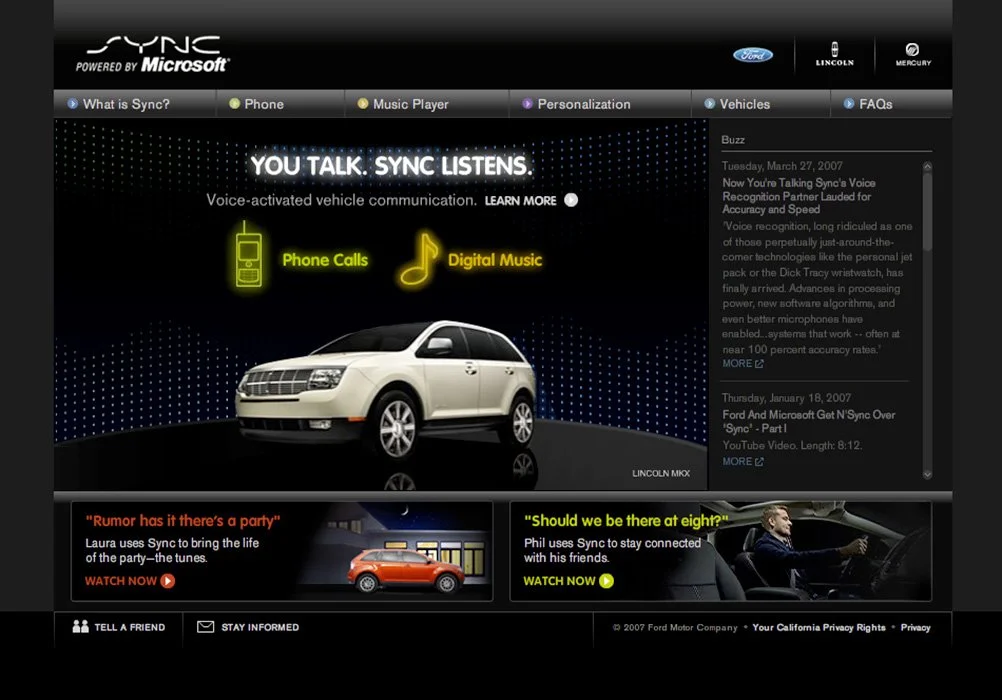Screen dimensions: 1002x700
Task: Click WATCH NOW on Phil's video
Action: tap(559, 581)
